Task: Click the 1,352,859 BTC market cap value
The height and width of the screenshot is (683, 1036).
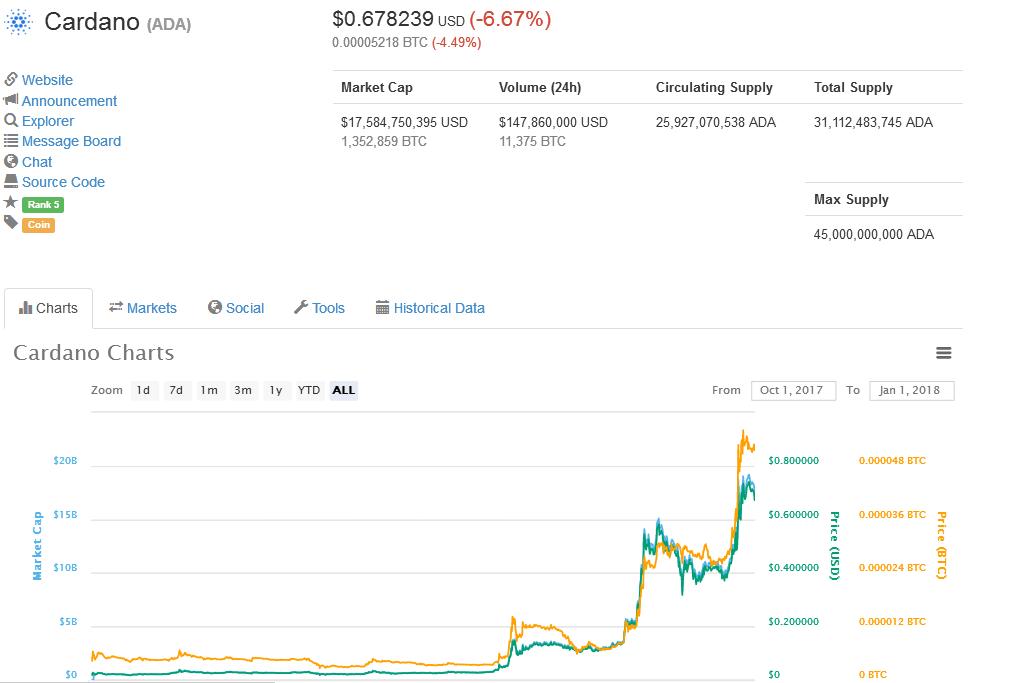Action: coord(384,141)
